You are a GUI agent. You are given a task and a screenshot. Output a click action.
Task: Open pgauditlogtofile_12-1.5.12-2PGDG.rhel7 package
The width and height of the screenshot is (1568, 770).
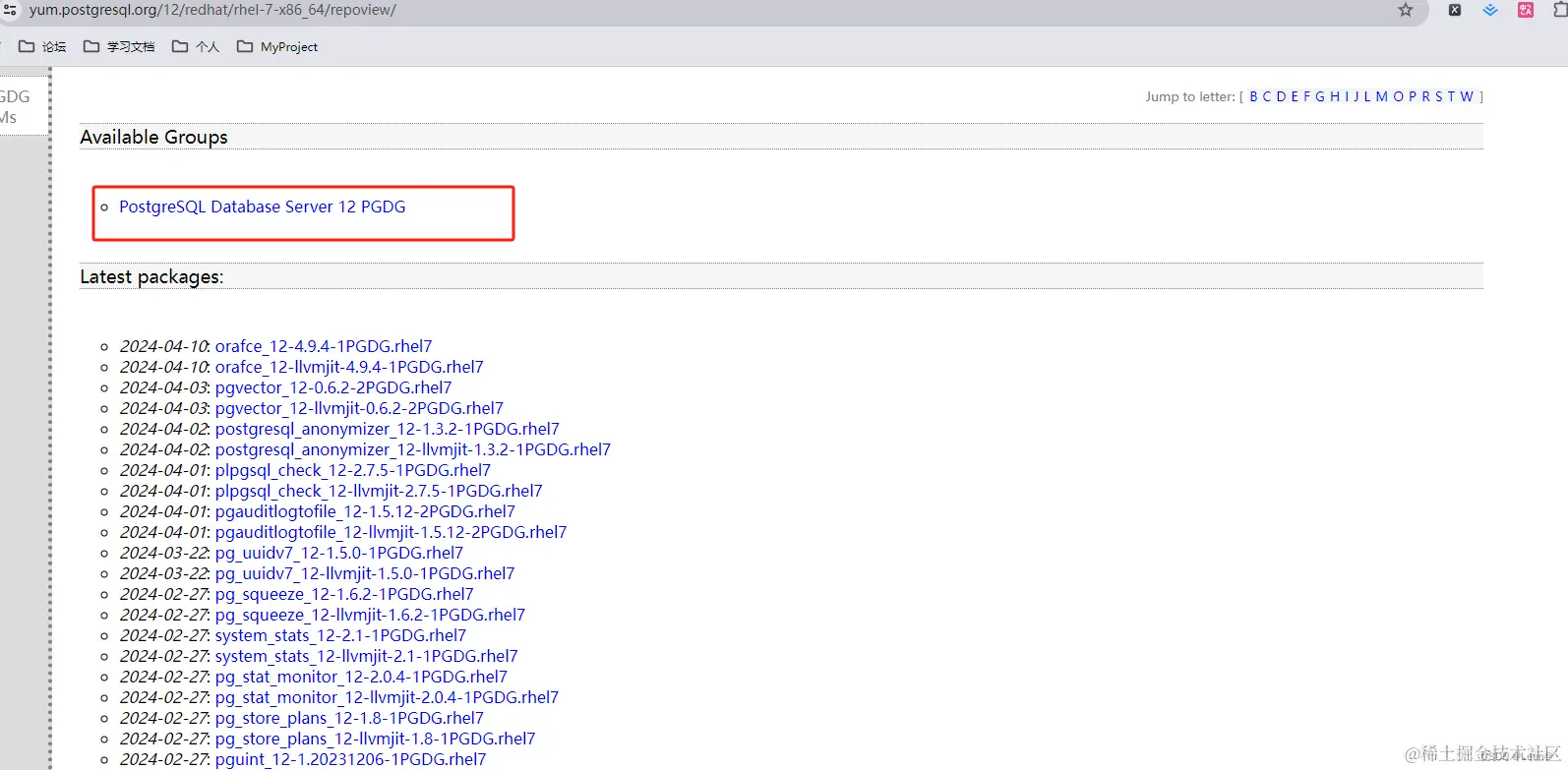(x=365, y=511)
